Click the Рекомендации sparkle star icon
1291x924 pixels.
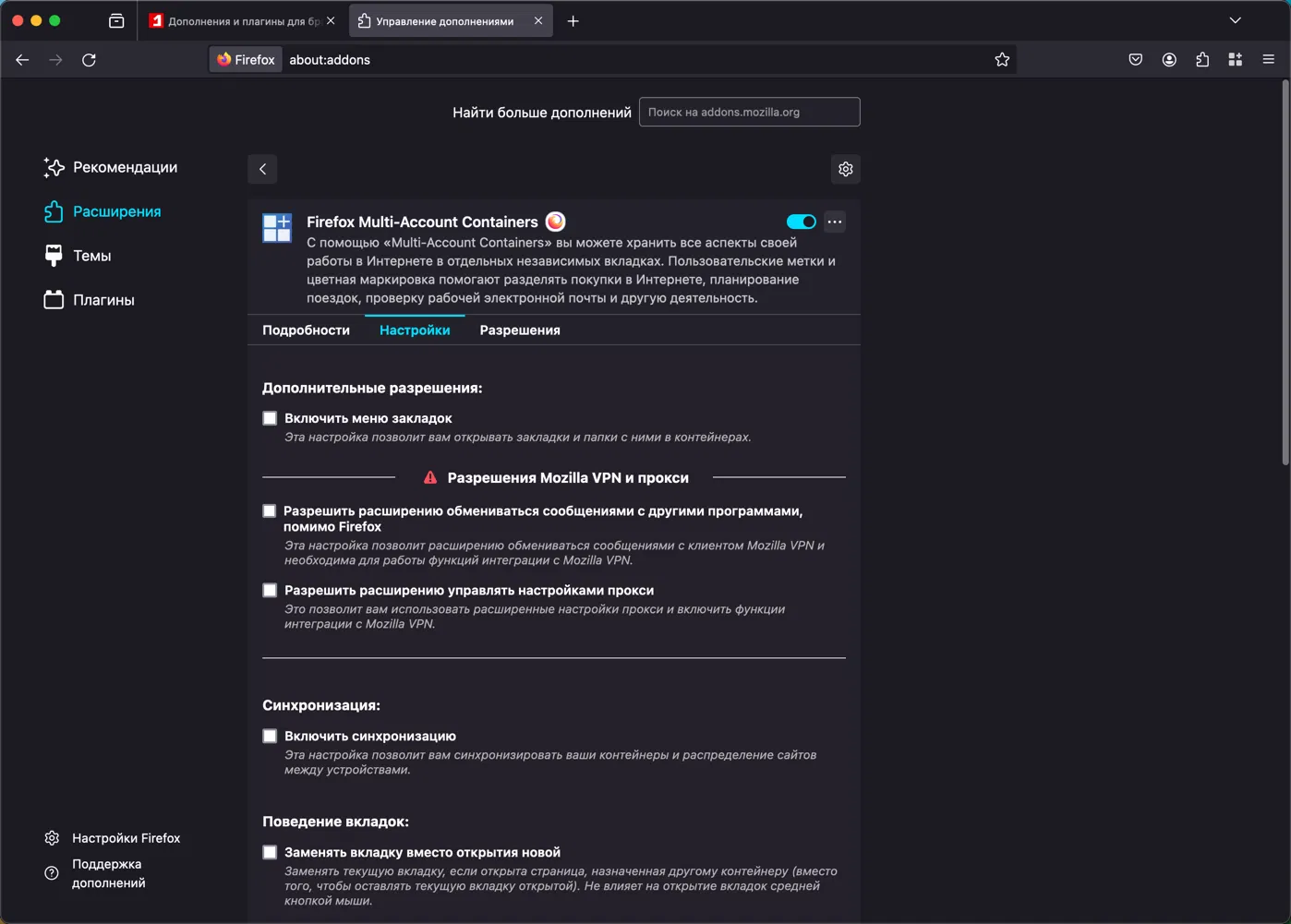pos(54,167)
